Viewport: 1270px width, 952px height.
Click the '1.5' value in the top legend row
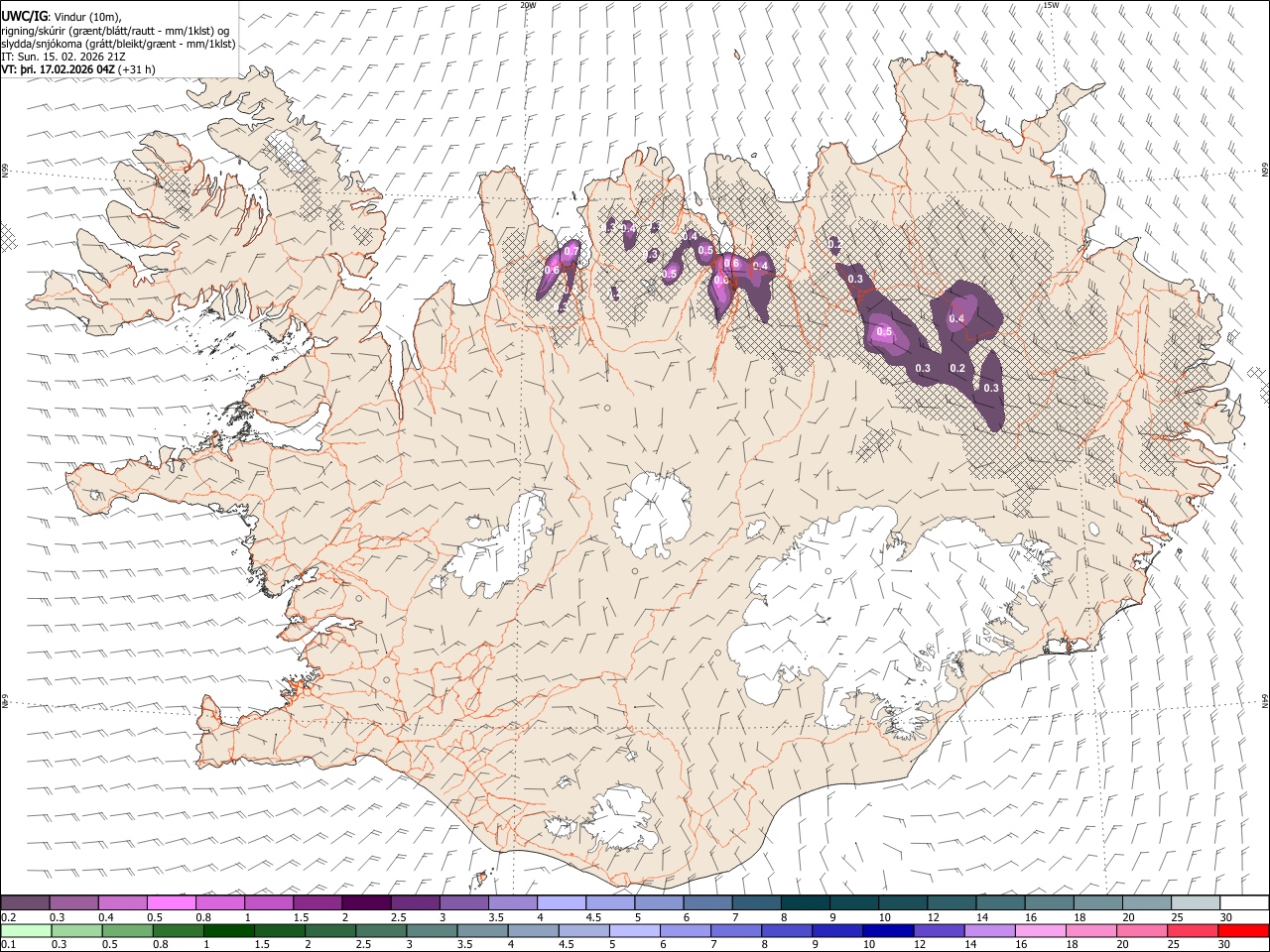pyautogui.click(x=300, y=917)
